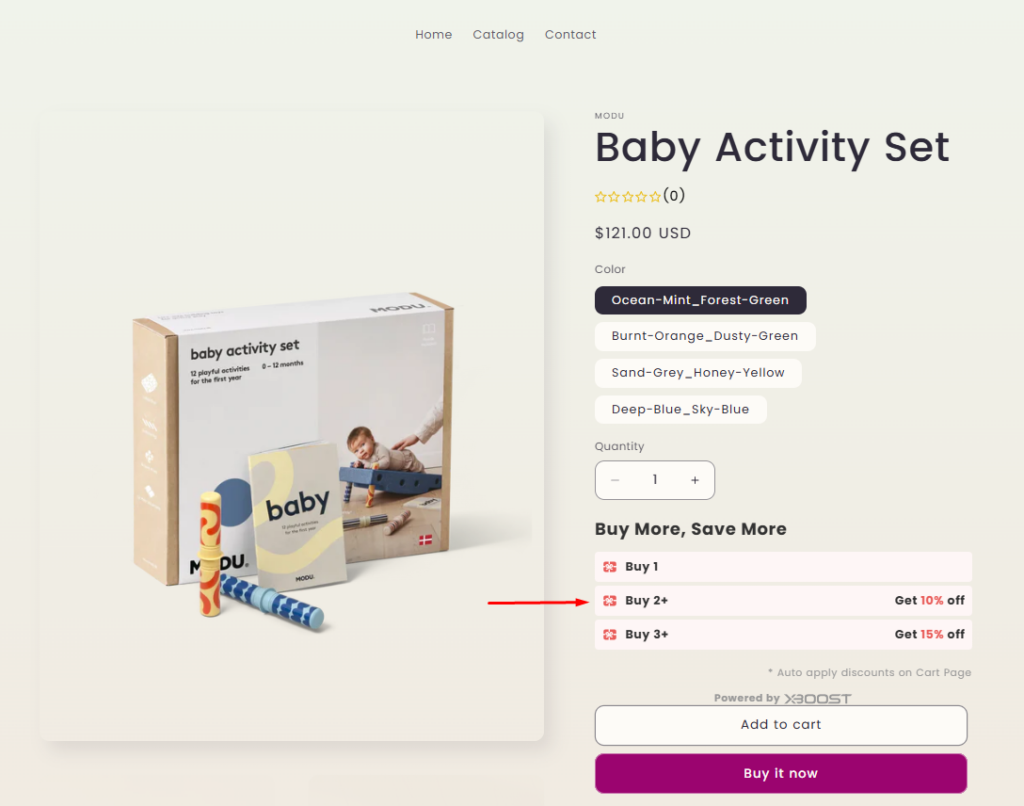Click the star rating icons
This screenshot has width=1024, height=806.
(628, 197)
